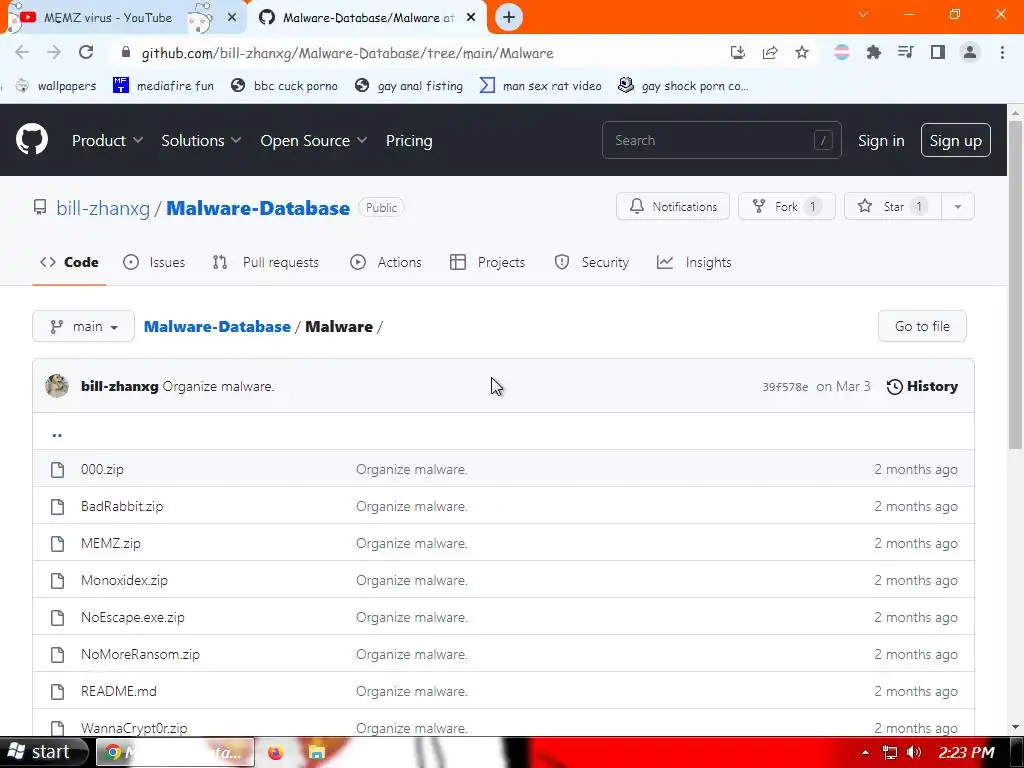Click the BadRabbit.zip file name

pos(122,507)
